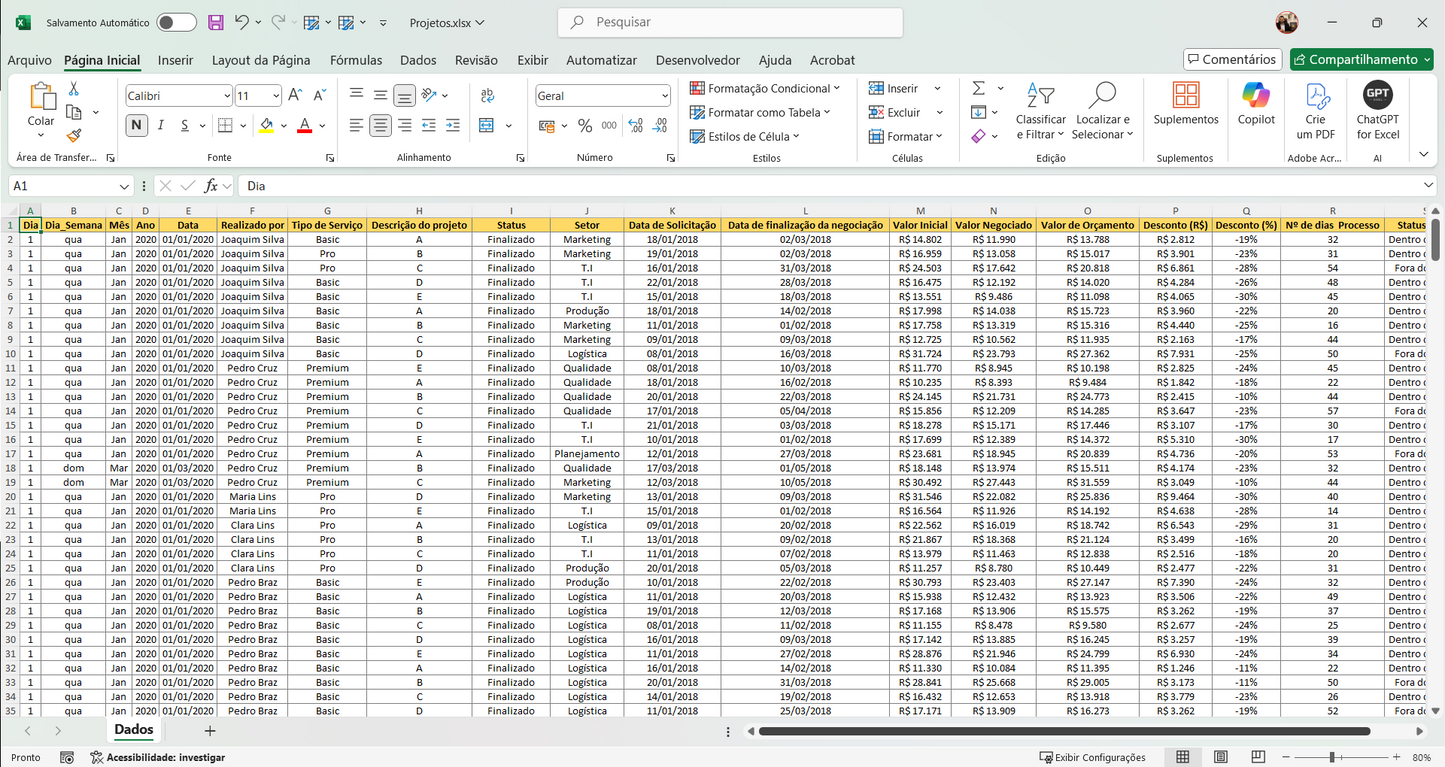Toggle bold formatting in the Fonte group
Viewport: 1445px width, 767px height.
(x=136, y=126)
